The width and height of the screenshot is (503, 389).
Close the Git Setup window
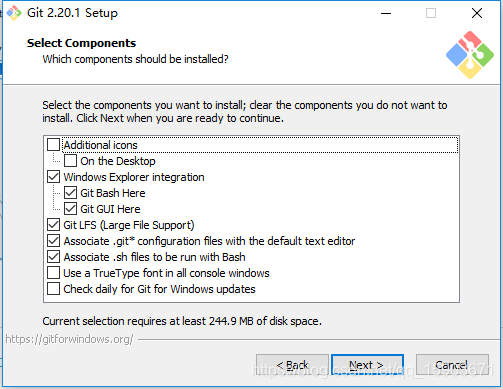[x=477, y=13]
